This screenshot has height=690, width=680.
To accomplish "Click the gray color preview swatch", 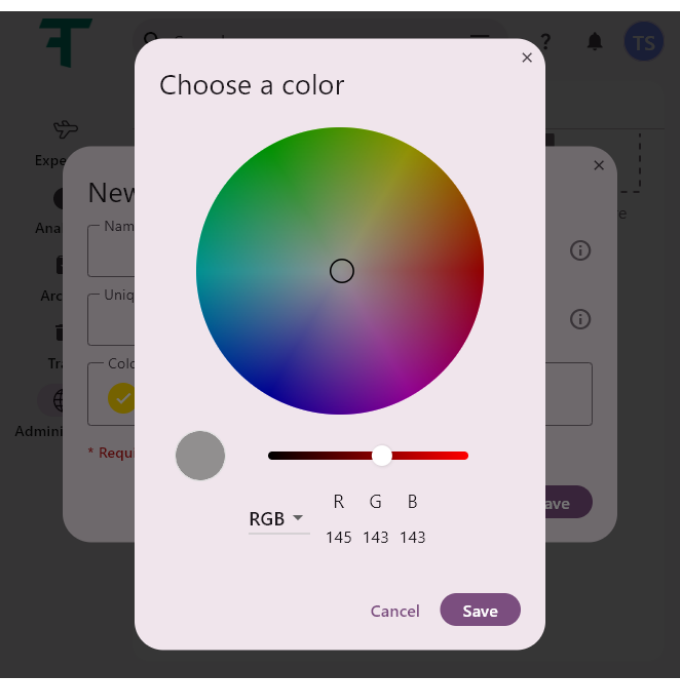I will click(x=200, y=455).
